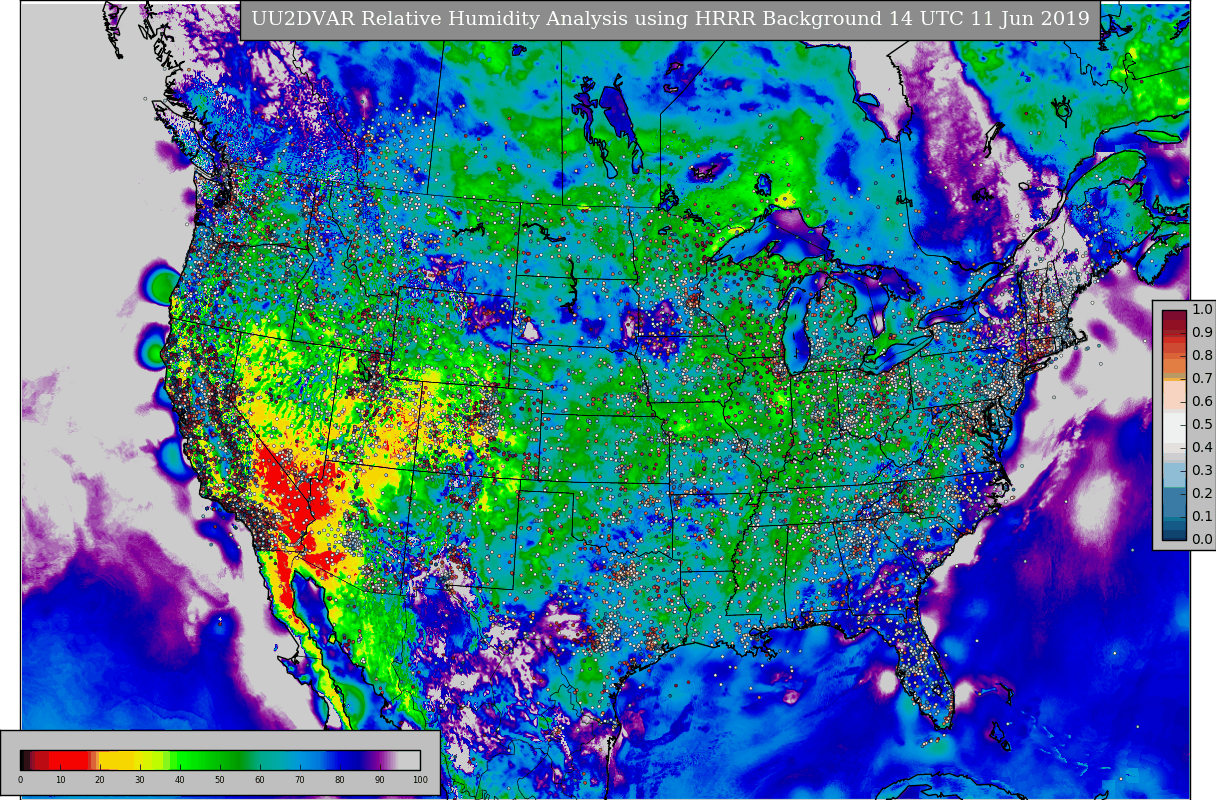Pick the orange swatch beside 0.7 on right colorbar
Image resolution: width=1216 pixels, height=800 pixels.
coord(1174,377)
